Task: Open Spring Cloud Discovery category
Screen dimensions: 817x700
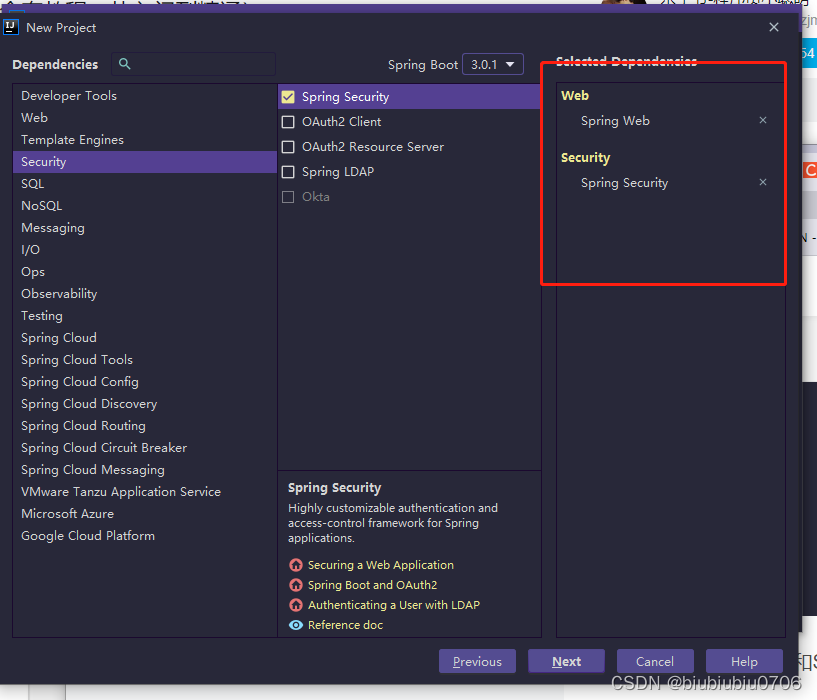Action: click(145, 404)
